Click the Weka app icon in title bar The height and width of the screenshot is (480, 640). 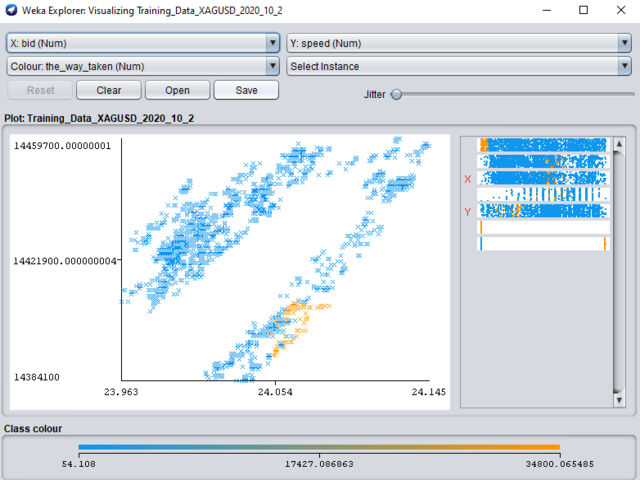(x=11, y=10)
